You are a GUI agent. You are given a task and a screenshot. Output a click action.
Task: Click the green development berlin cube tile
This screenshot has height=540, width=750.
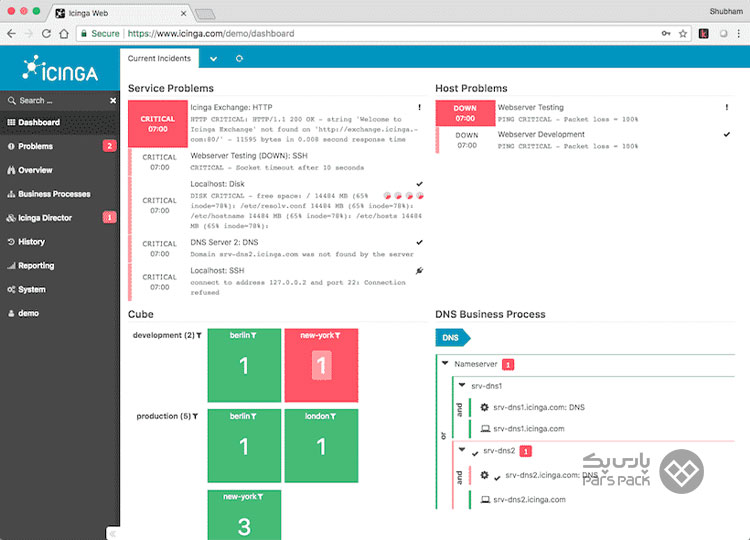tap(244, 365)
